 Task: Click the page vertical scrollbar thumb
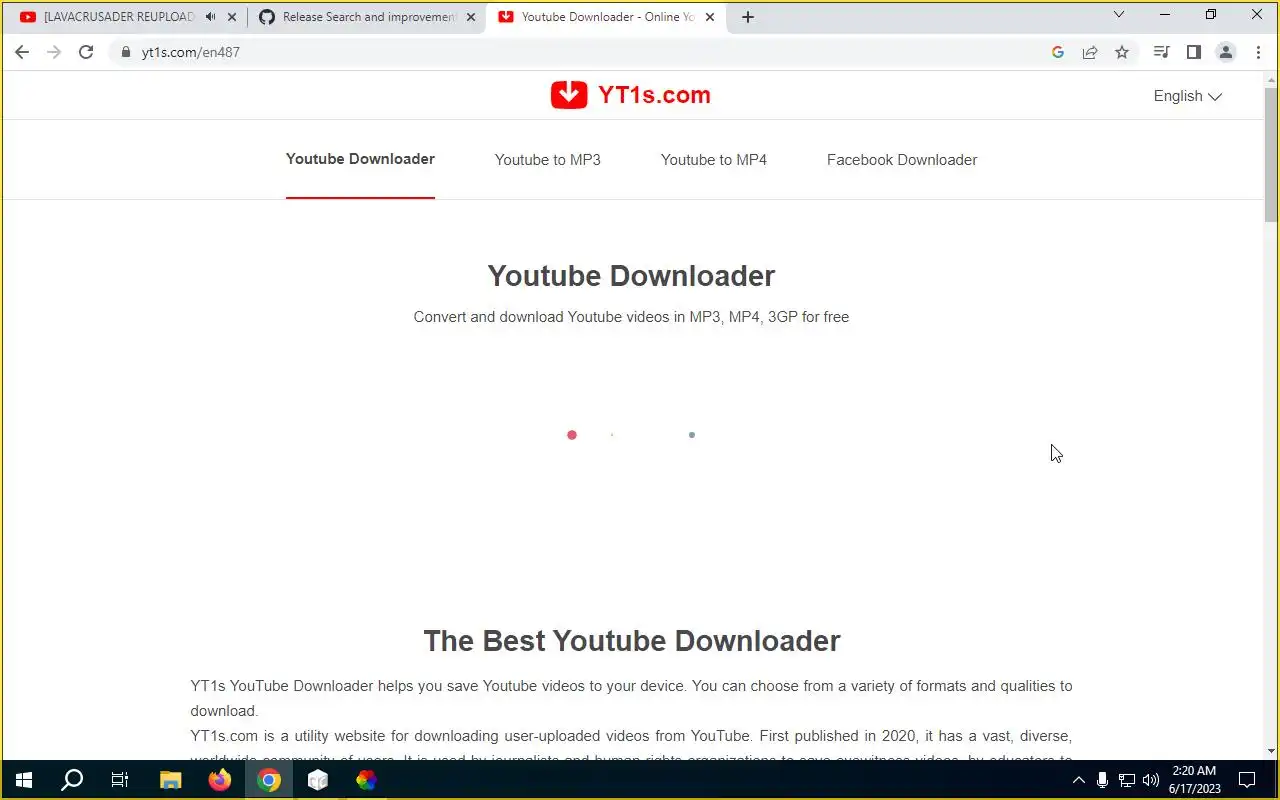pos(1271,153)
